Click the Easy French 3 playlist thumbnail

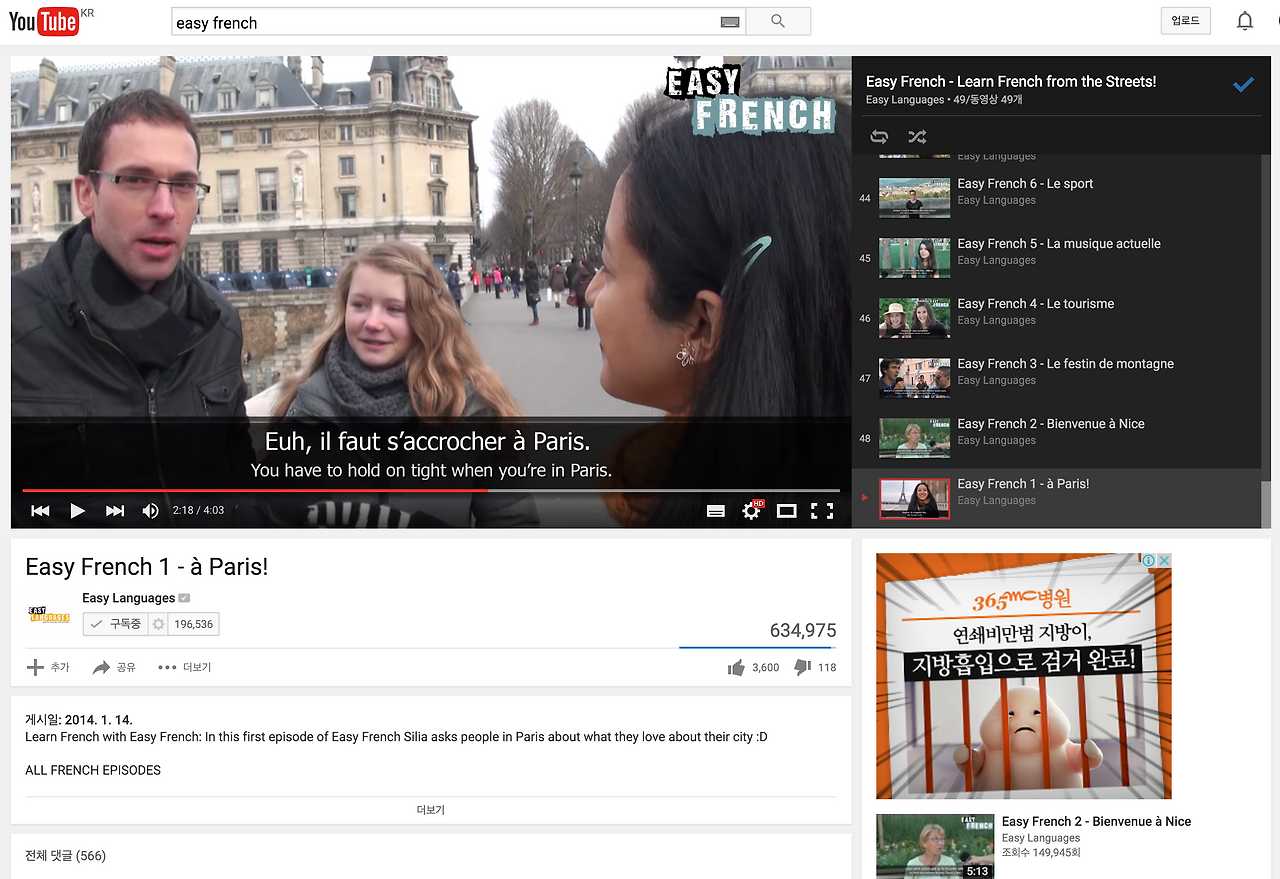(914, 378)
